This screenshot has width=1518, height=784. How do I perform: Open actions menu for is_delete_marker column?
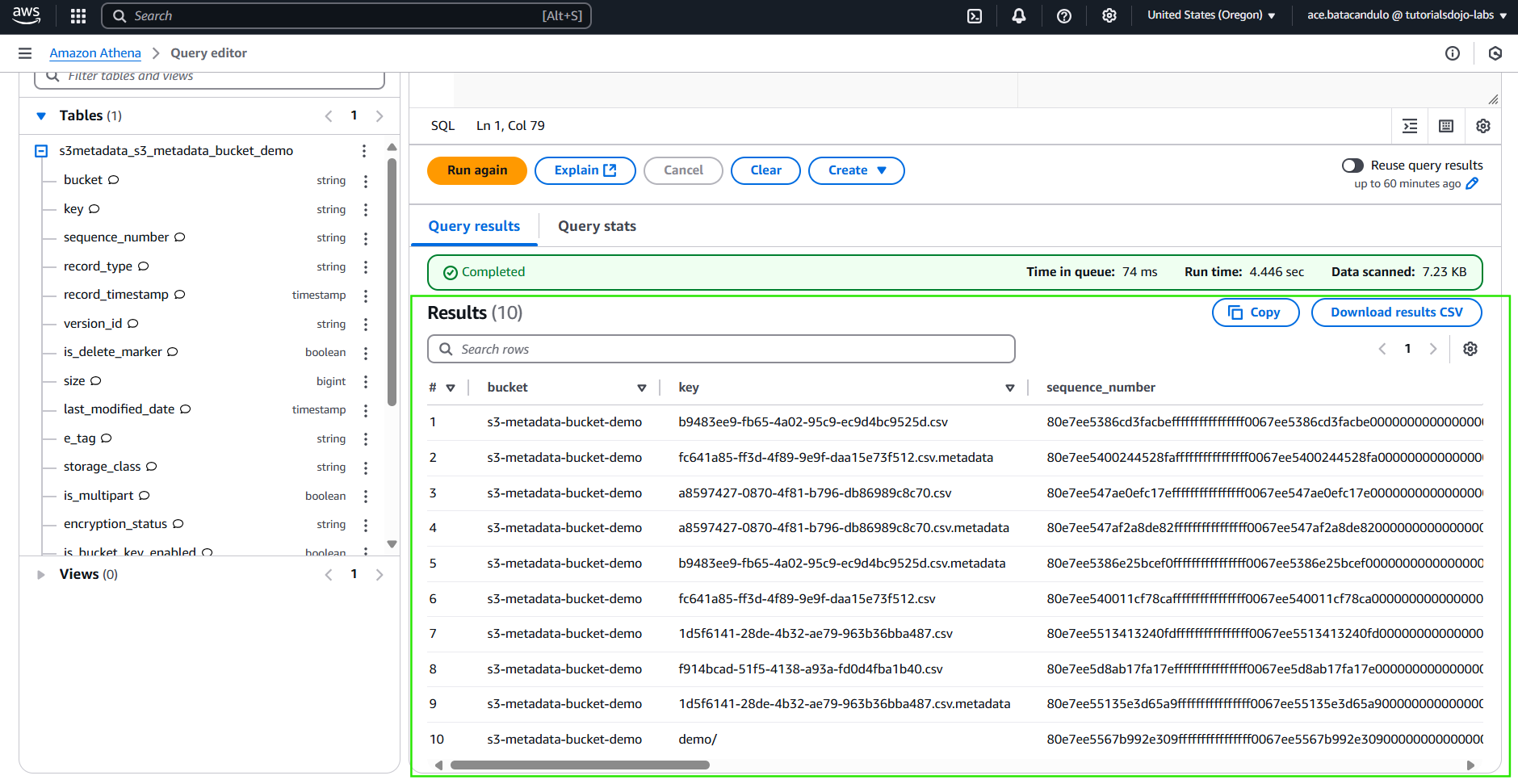(x=366, y=353)
